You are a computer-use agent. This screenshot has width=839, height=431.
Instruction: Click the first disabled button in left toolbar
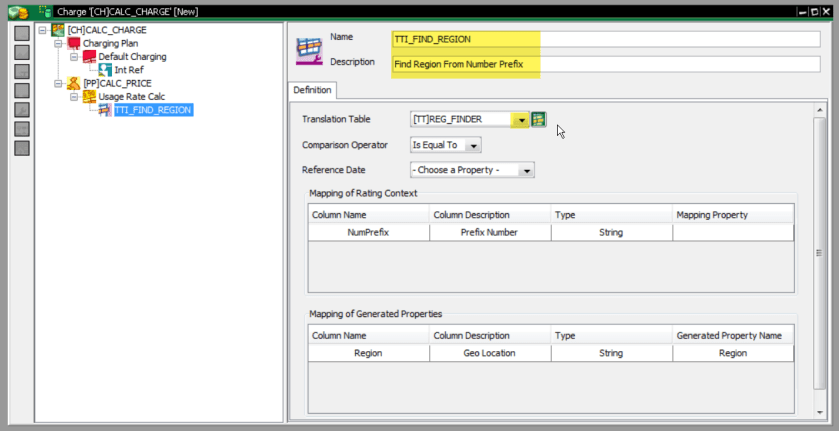21,31
